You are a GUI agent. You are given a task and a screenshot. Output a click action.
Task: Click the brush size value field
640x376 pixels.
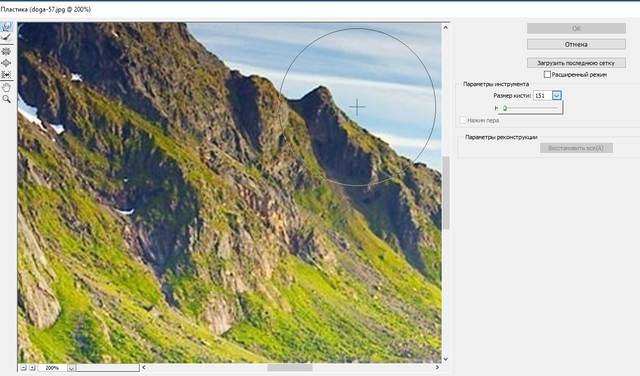[x=542, y=96]
